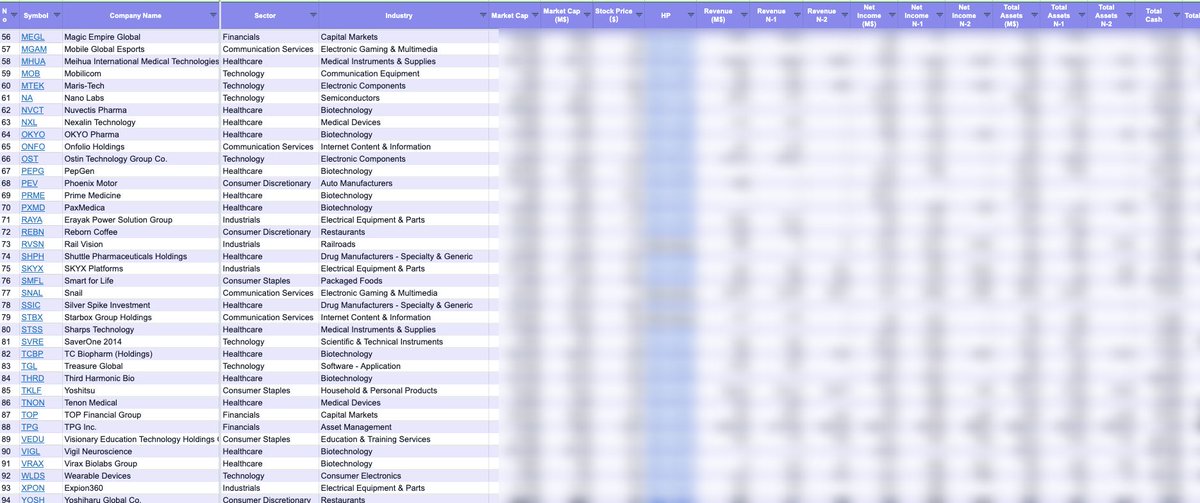The image size is (1200, 503).
Task: Select the Nano Labs company cell
Action: 139,98
